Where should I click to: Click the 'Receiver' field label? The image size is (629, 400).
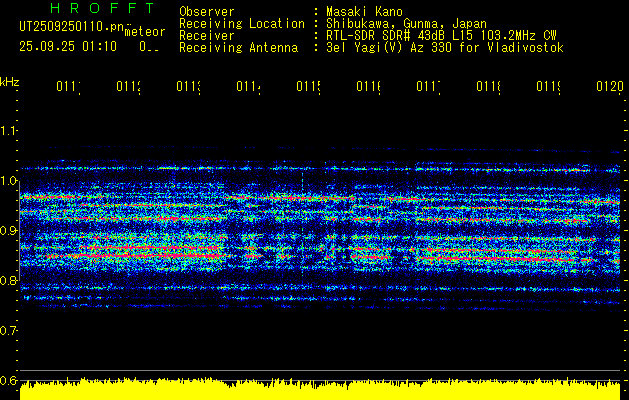pyautogui.click(x=207, y=36)
